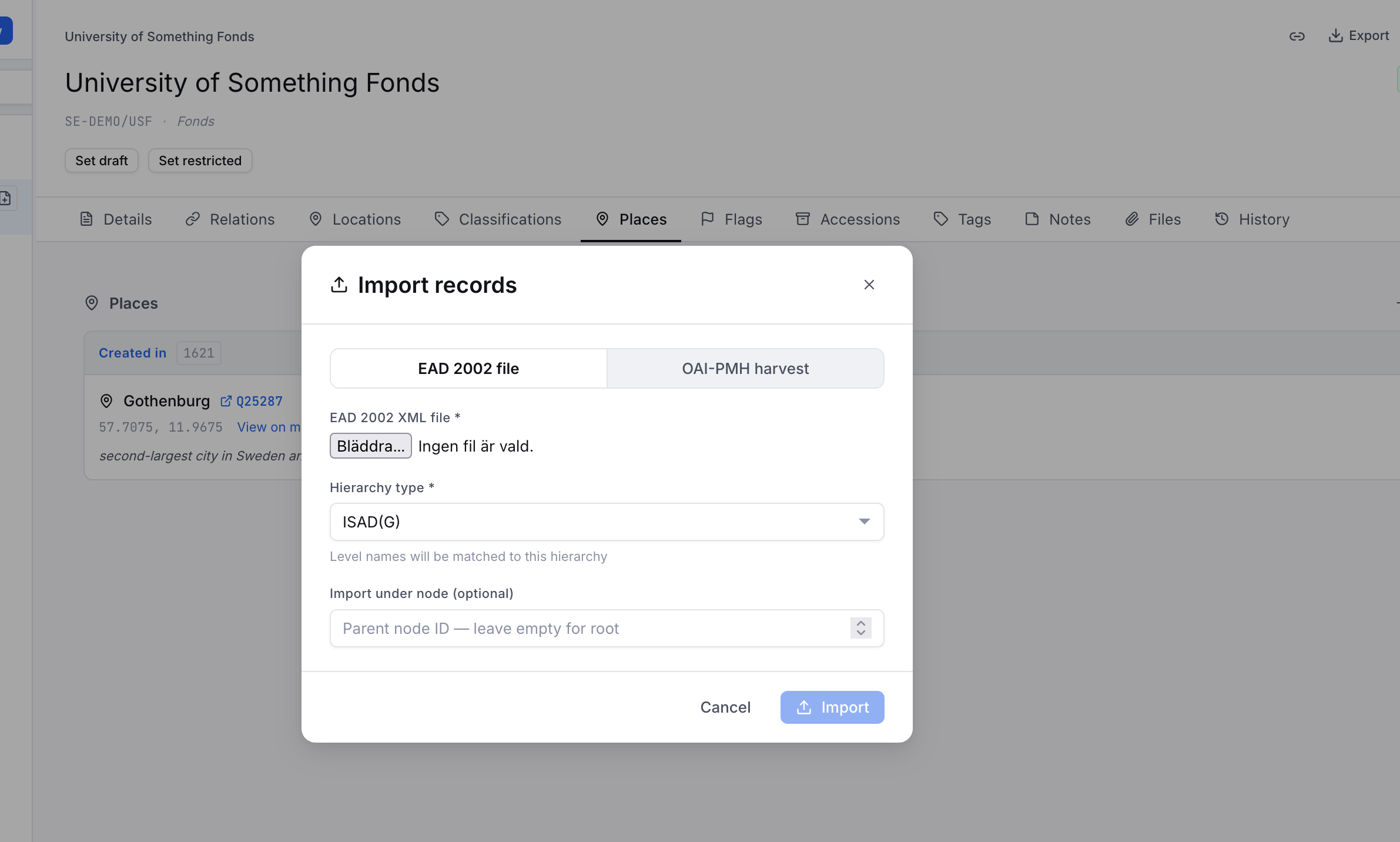Open the Hierarchy type dropdown
1400x842 pixels.
(607, 522)
